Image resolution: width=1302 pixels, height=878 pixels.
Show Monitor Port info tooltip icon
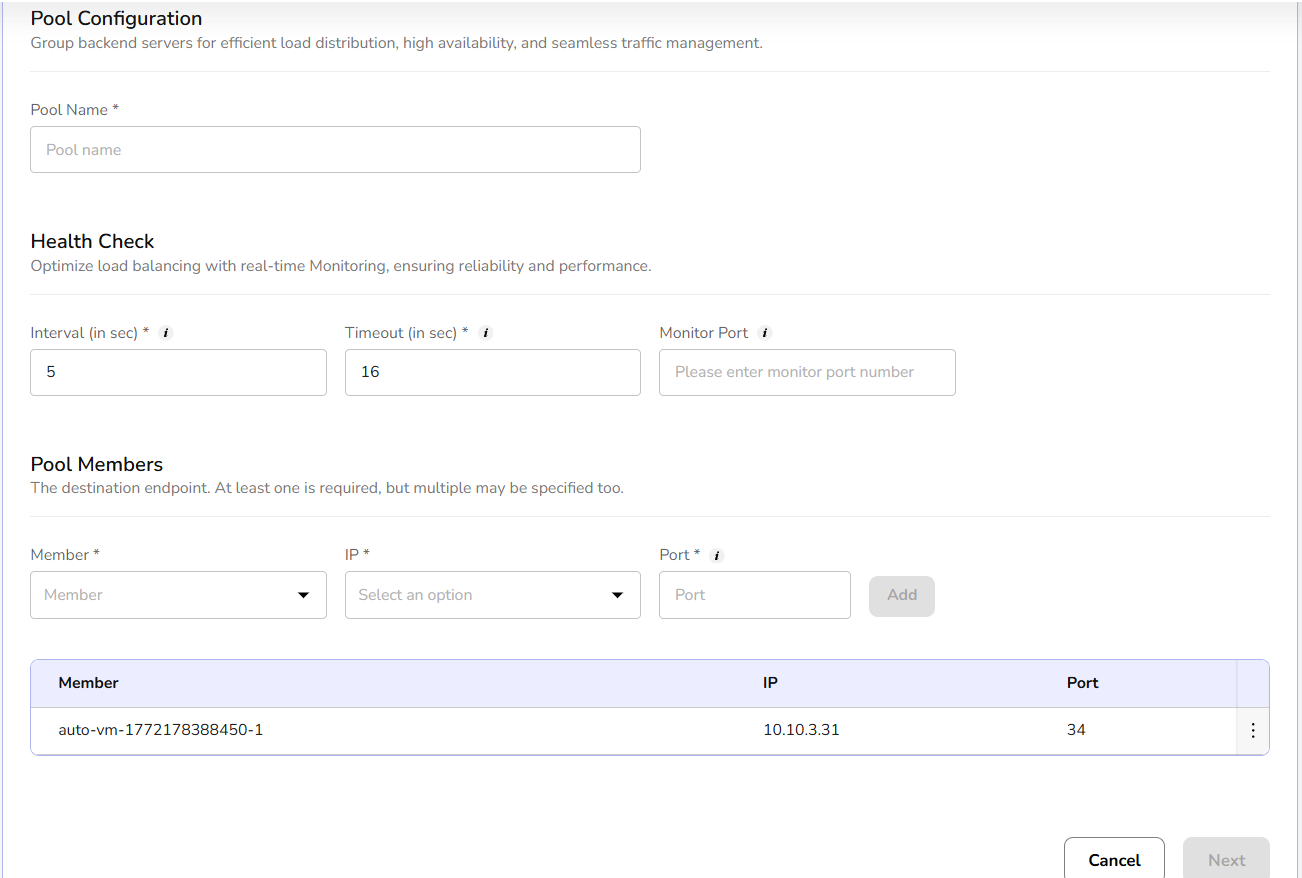point(765,333)
